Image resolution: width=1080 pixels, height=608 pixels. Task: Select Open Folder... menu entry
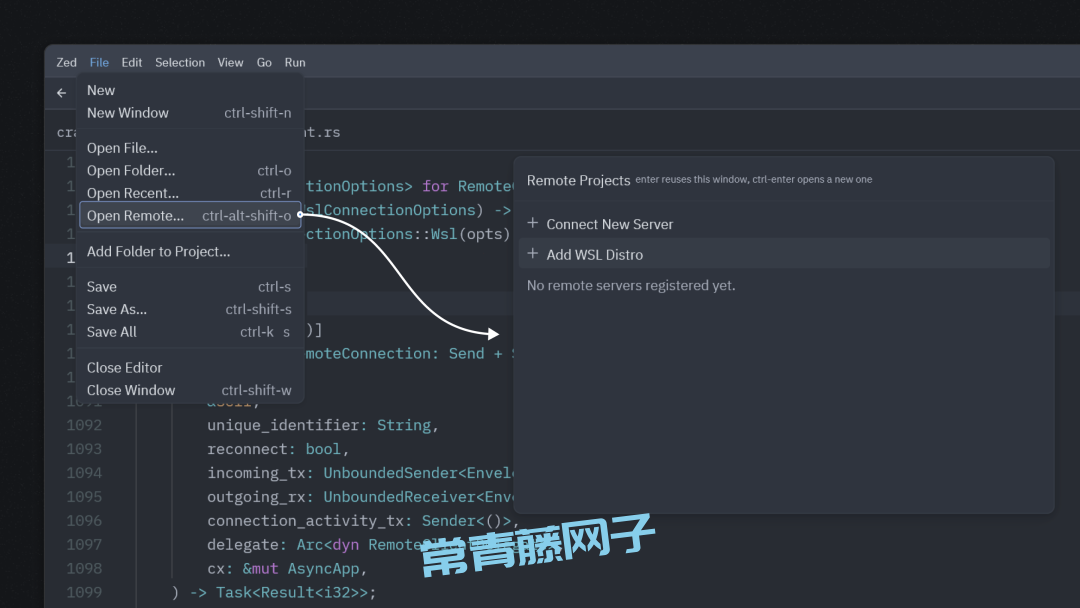[131, 171]
